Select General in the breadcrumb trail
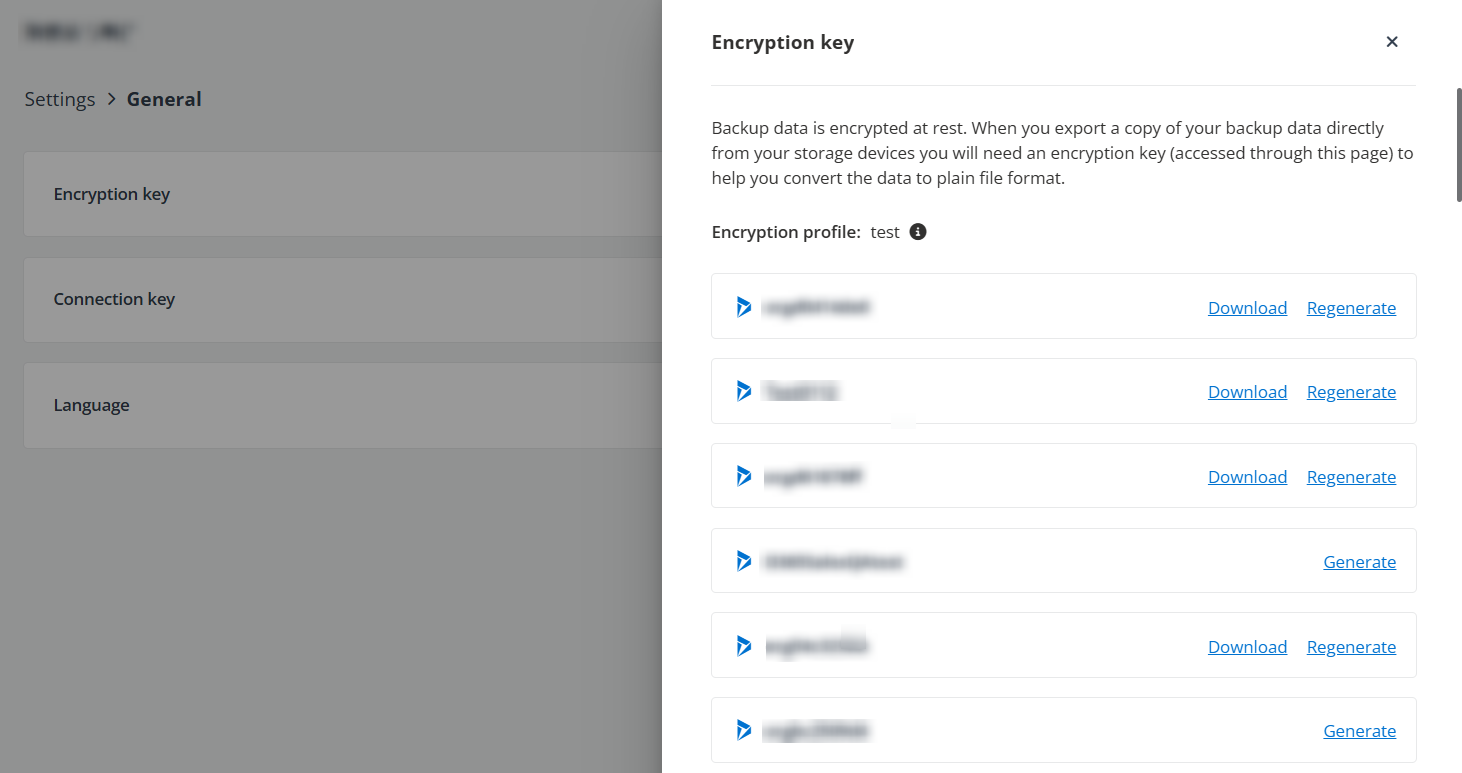1462x773 pixels. [x=164, y=98]
